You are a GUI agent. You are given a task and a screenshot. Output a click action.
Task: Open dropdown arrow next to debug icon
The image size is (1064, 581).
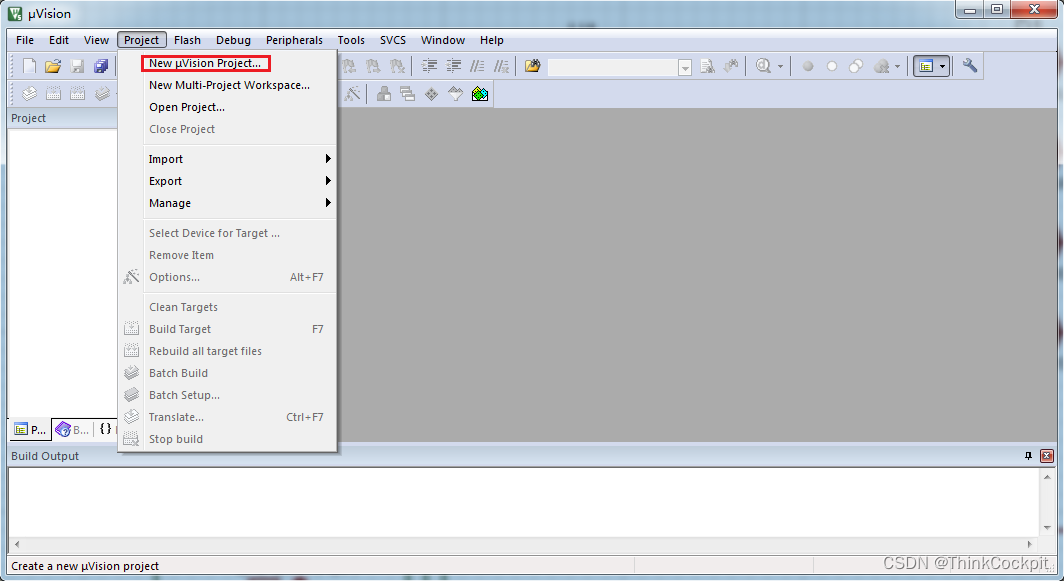point(780,67)
